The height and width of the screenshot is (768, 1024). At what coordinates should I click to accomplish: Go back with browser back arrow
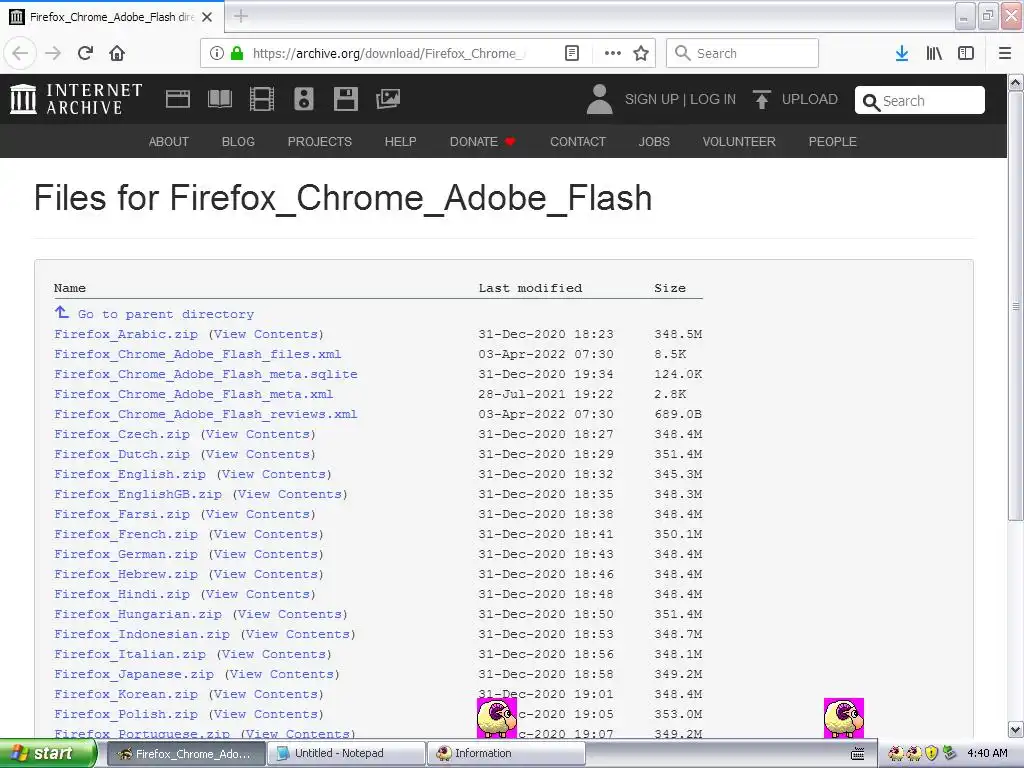point(20,54)
